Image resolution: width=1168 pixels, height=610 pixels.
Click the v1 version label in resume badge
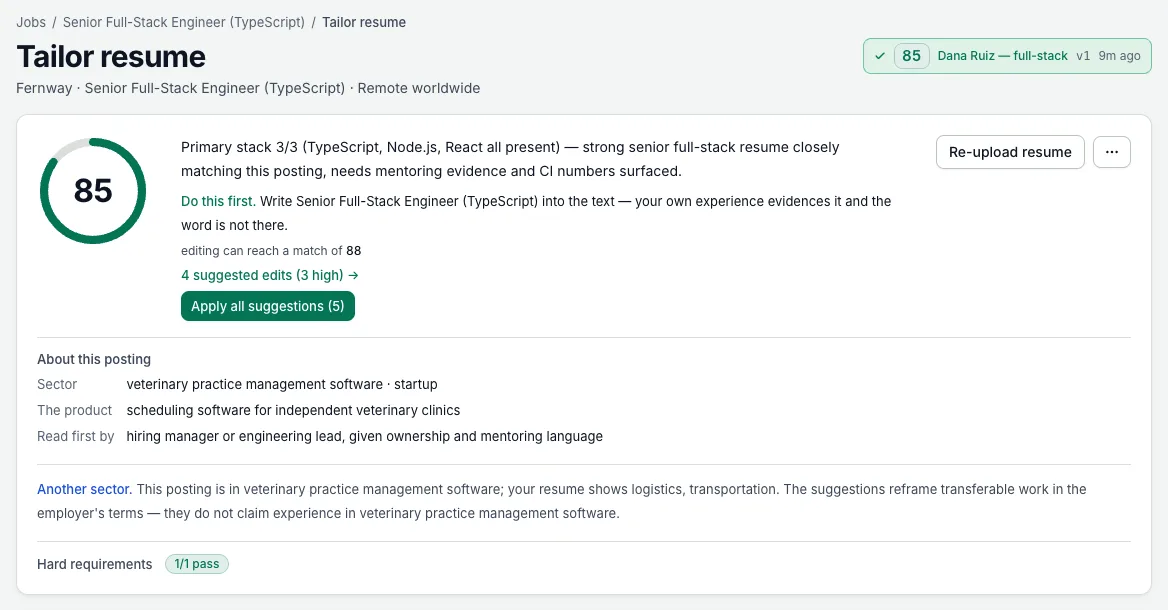(x=1083, y=56)
